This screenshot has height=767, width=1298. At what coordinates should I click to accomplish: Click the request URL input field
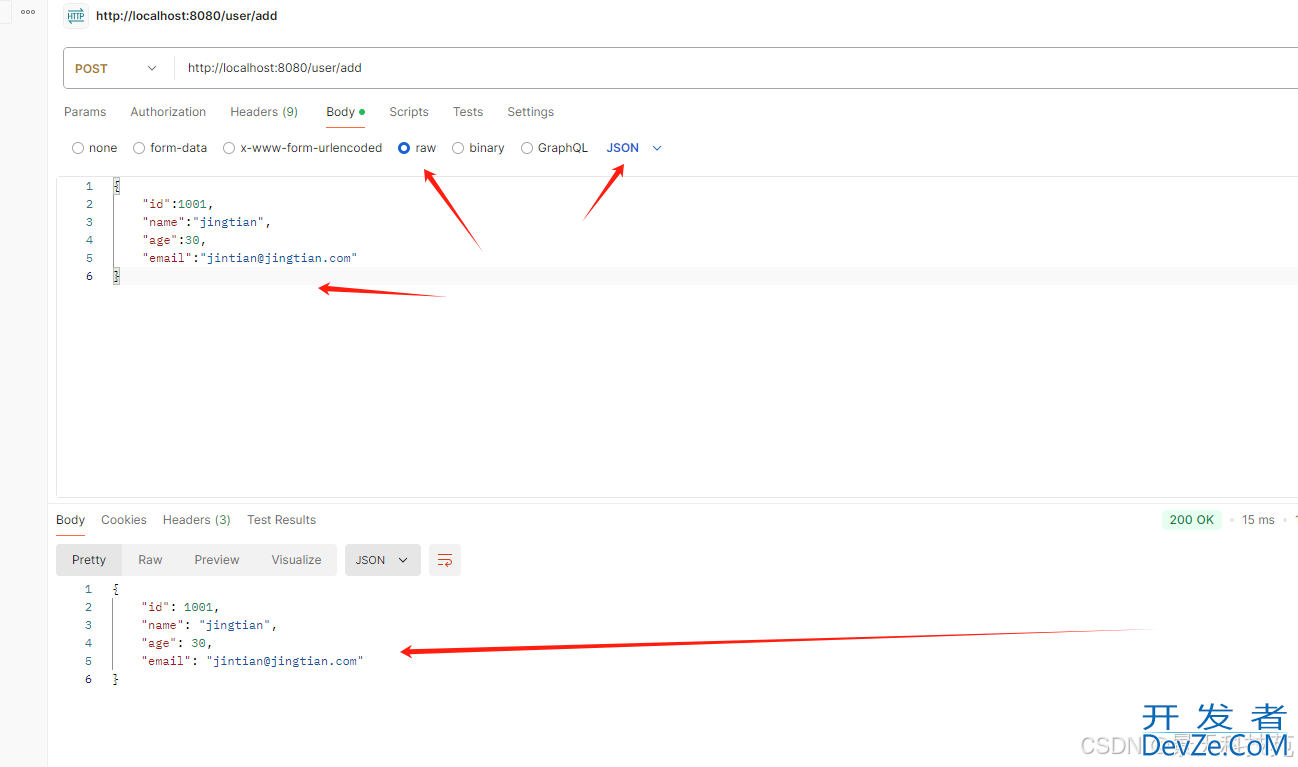(736, 68)
